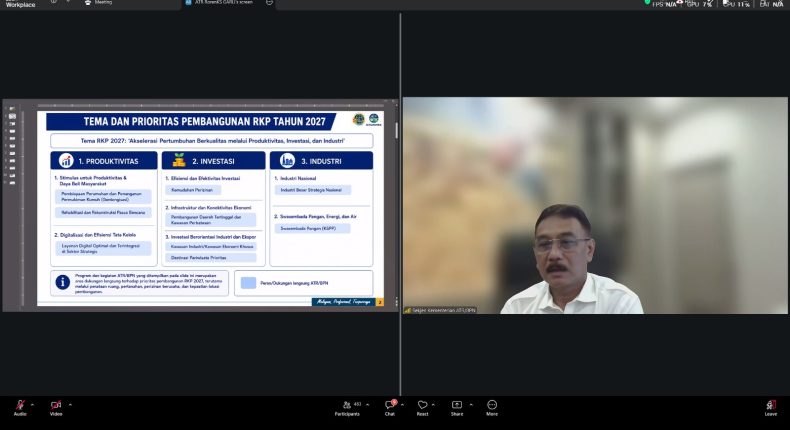Select the shared screen tab at top

pos(224,3)
